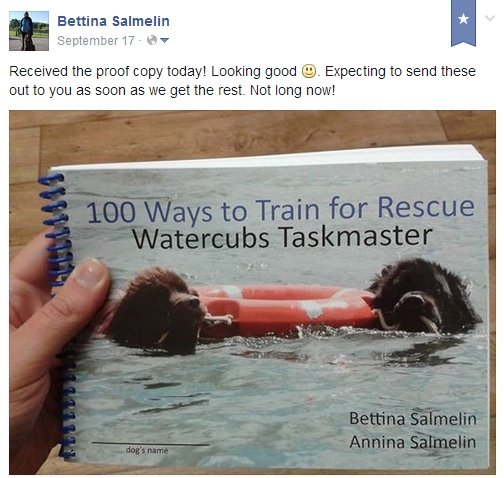This screenshot has width=504, height=478.
Task: Click the "Bettina Salmelin" author name on the book cover
Action: click(x=413, y=418)
